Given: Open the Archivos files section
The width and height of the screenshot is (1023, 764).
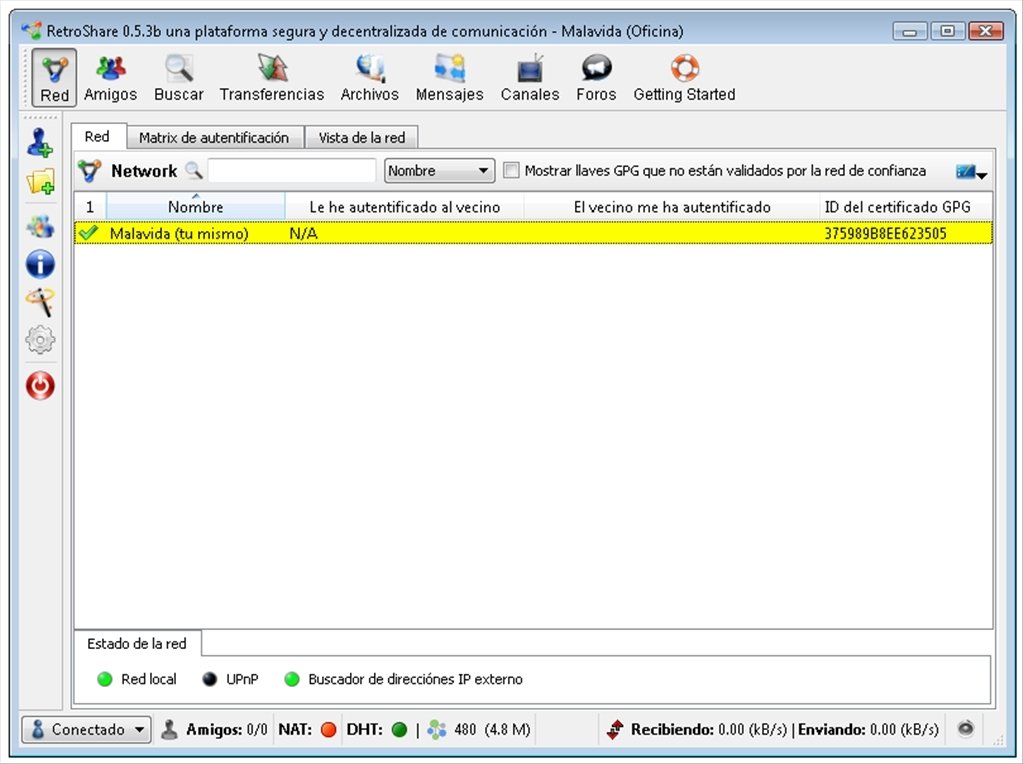Looking at the screenshot, I should click(369, 78).
